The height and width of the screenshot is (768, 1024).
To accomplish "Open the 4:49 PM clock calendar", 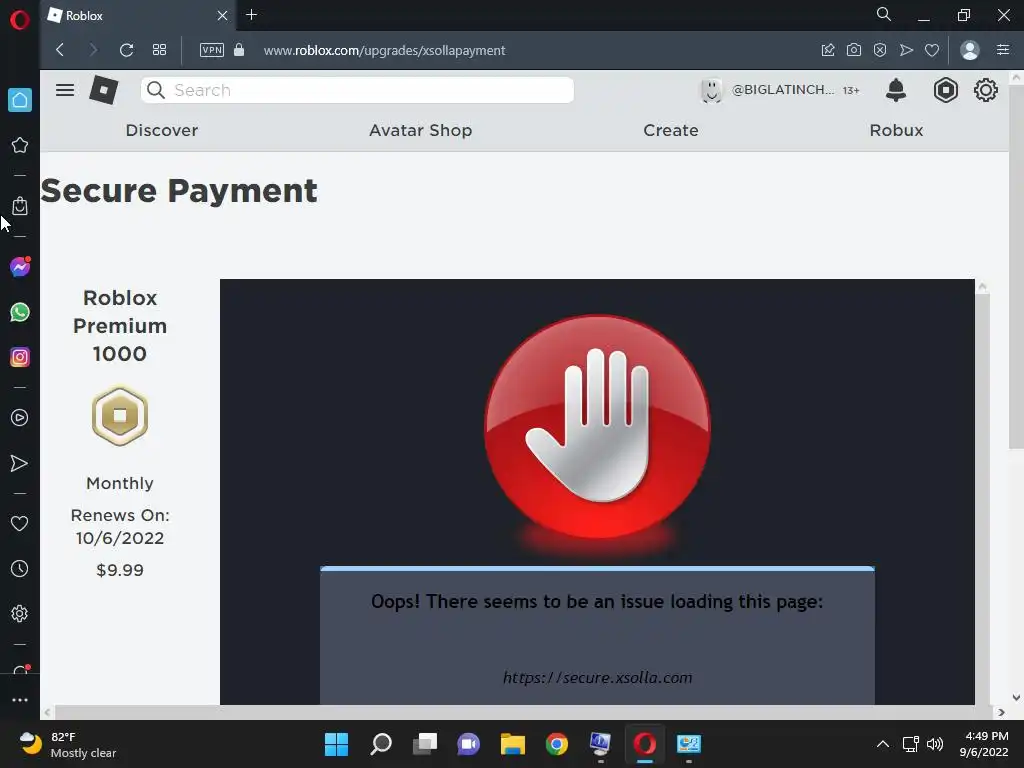I will tap(984, 744).
